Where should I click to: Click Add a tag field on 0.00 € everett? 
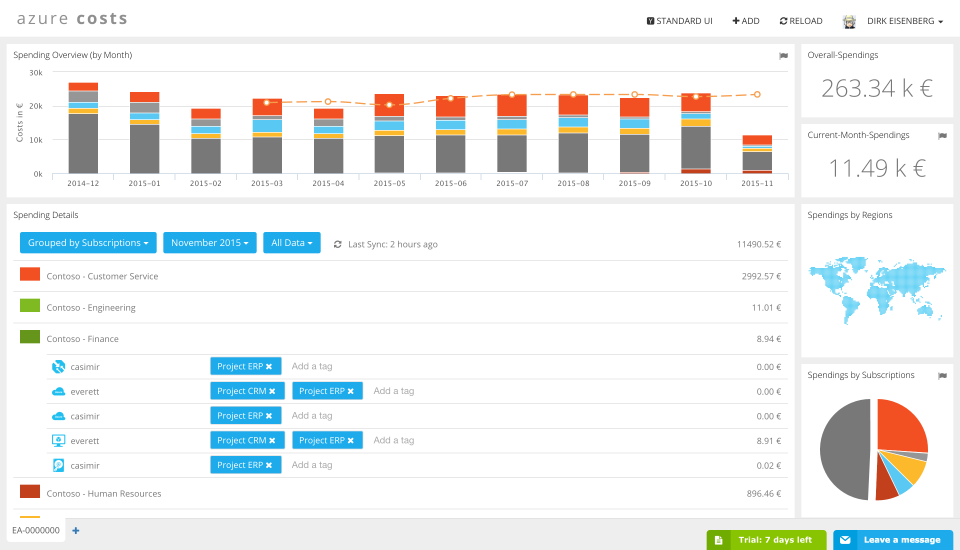click(x=394, y=391)
